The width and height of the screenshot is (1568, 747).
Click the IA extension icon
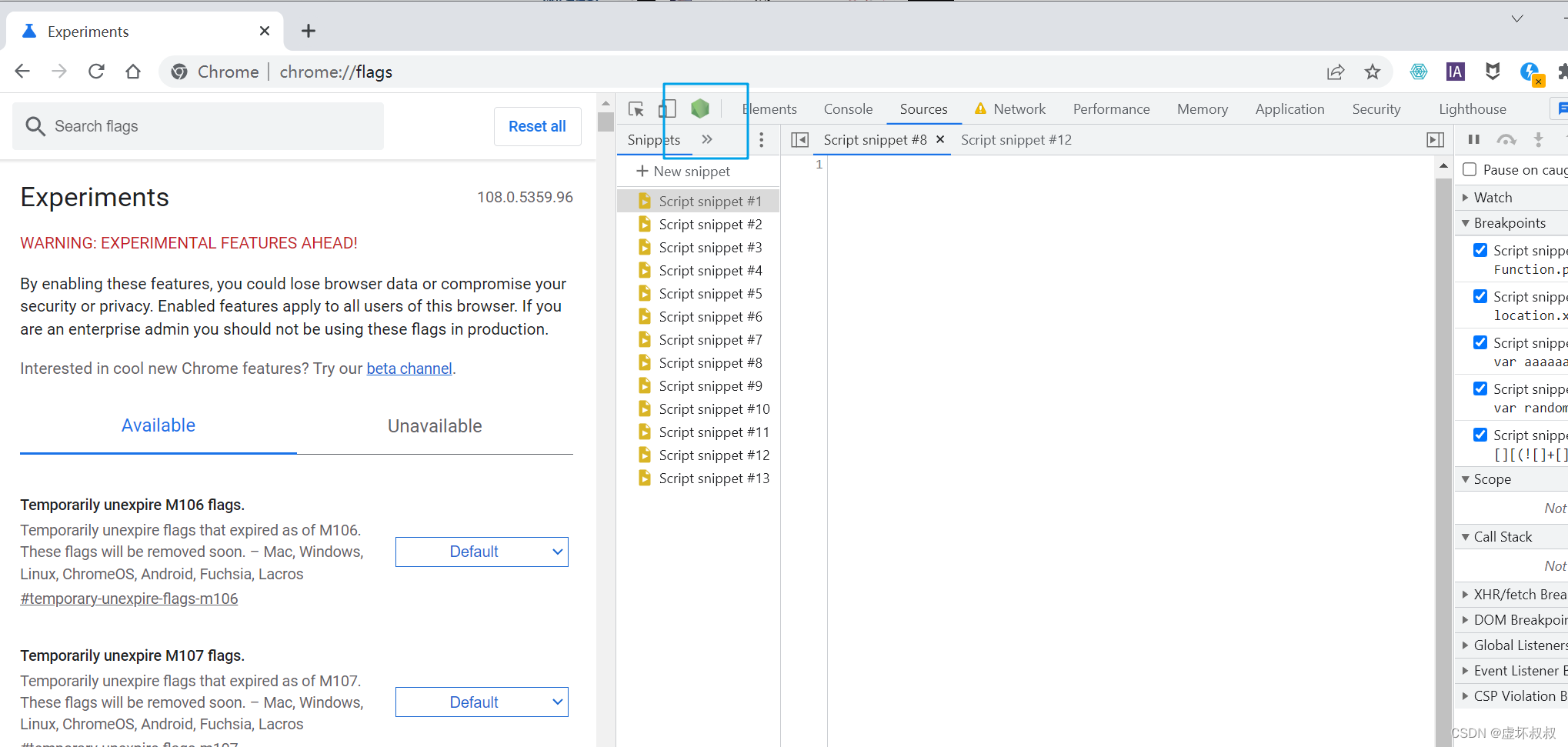[x=1456, y=72]
